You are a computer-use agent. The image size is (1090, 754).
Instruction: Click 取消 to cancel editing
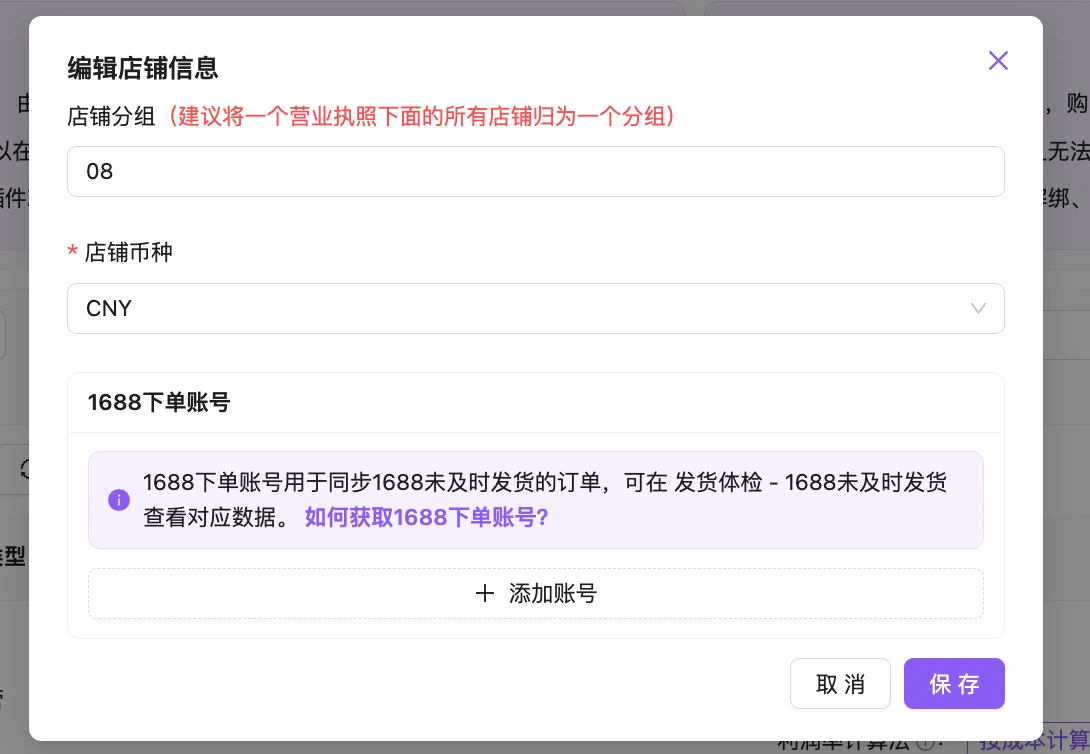pyautogui.click(x=840, y=684)
